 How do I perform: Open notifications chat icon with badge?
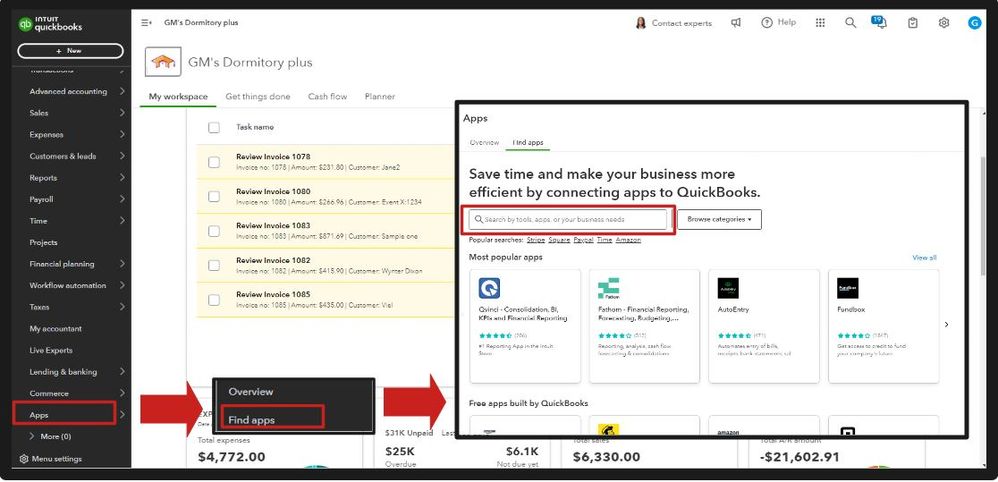tap(880, 22)
